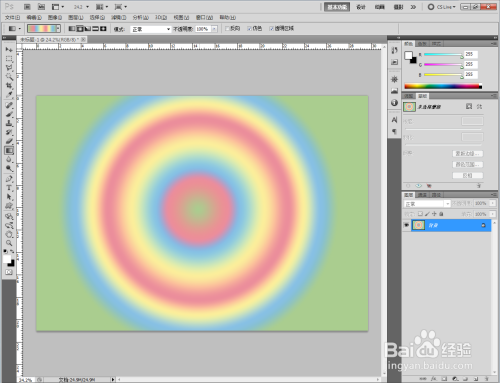Select the Blur tool
Image resolution: width=500 pixels, height=383 pixels.
pyautogui.click(x=9, y=159)
